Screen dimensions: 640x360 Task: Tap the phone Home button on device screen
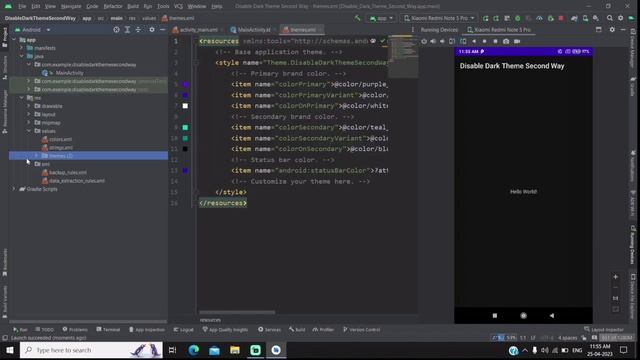click(x=524, y=316)
